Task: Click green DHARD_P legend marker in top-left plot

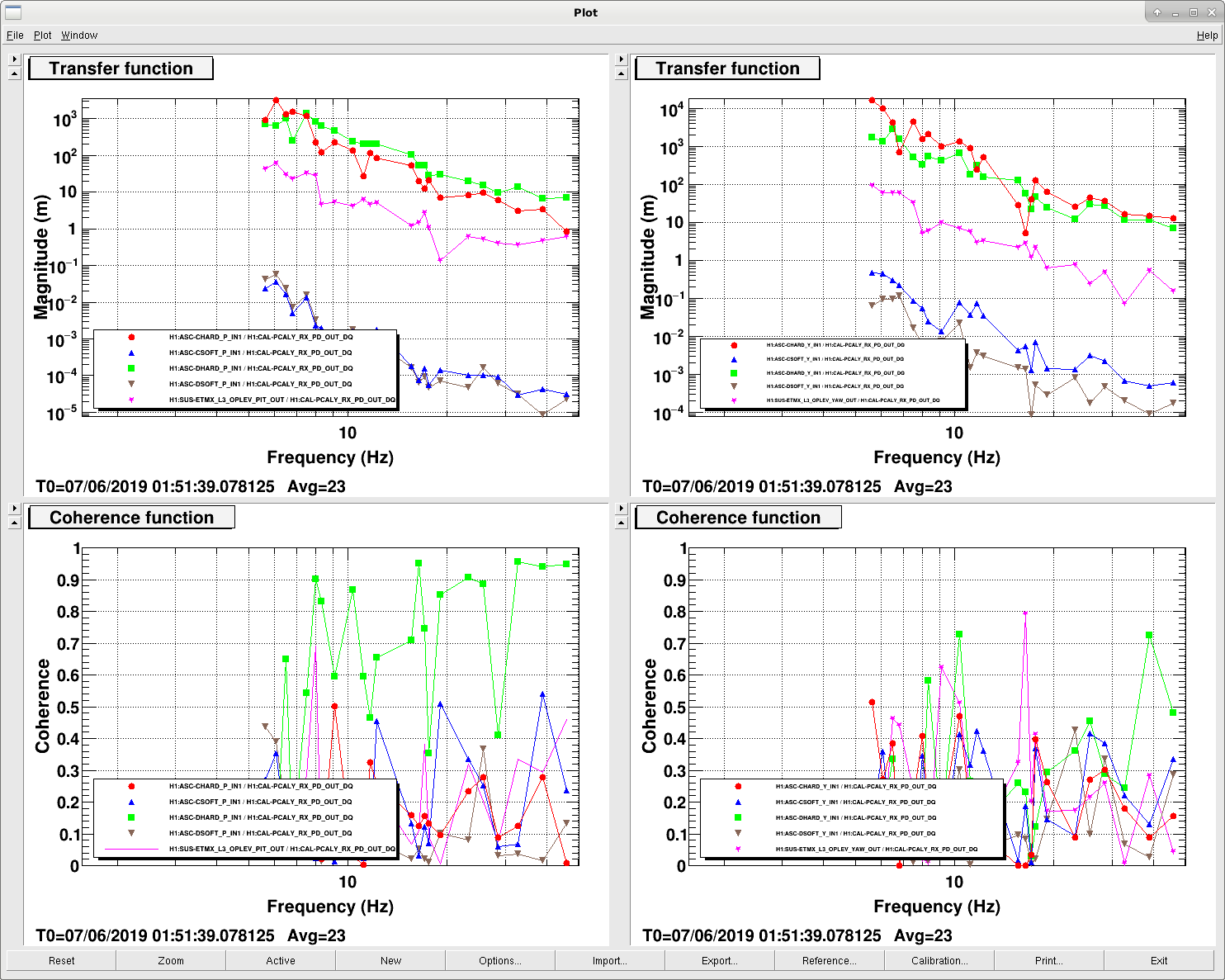Action: [x=131, y=368]
